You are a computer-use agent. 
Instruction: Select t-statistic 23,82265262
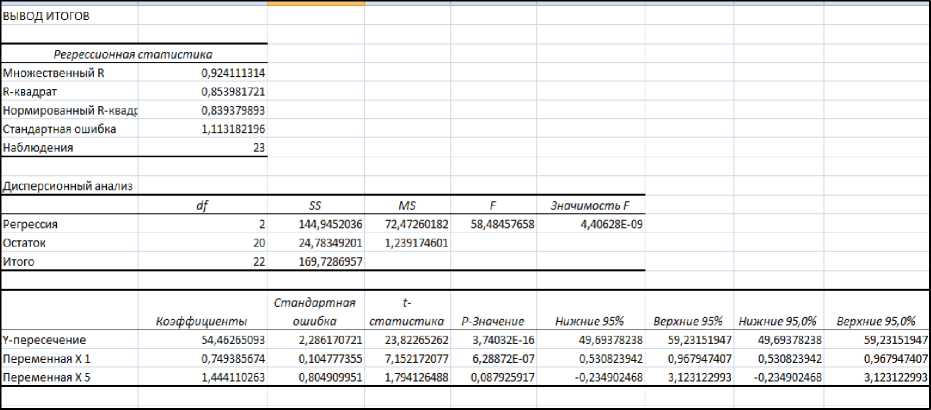tap(417, 340)
